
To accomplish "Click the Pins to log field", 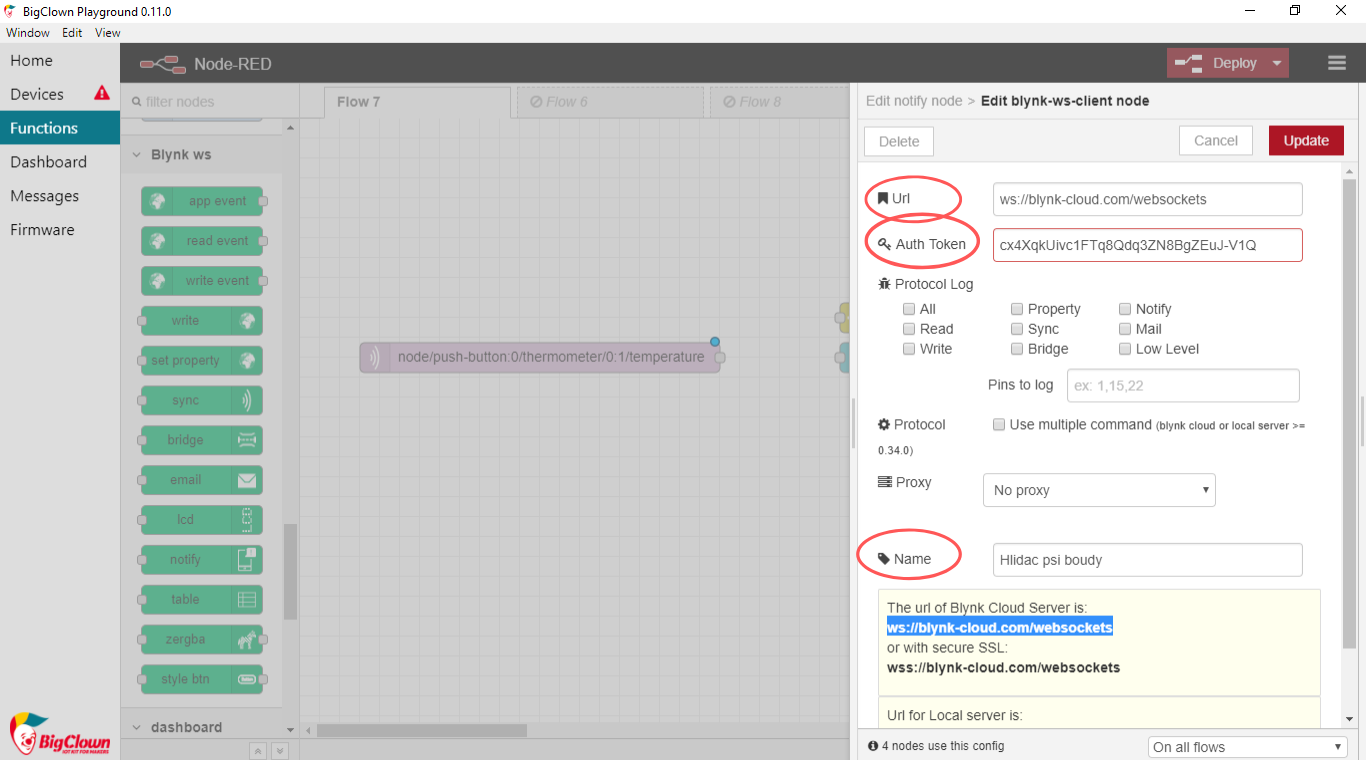I will pos(1184,385).
